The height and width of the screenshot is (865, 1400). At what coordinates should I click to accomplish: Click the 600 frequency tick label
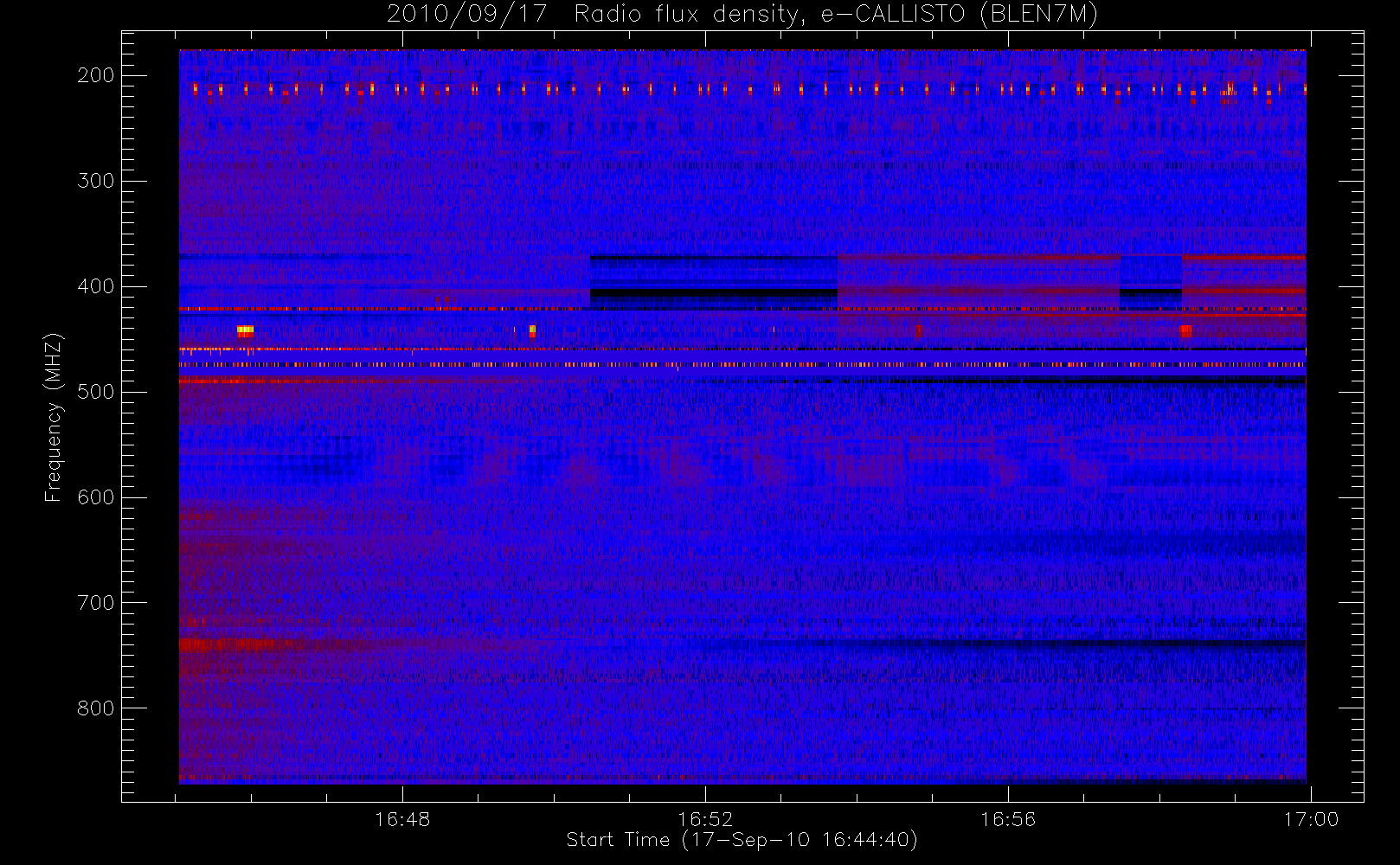[96, 497]
